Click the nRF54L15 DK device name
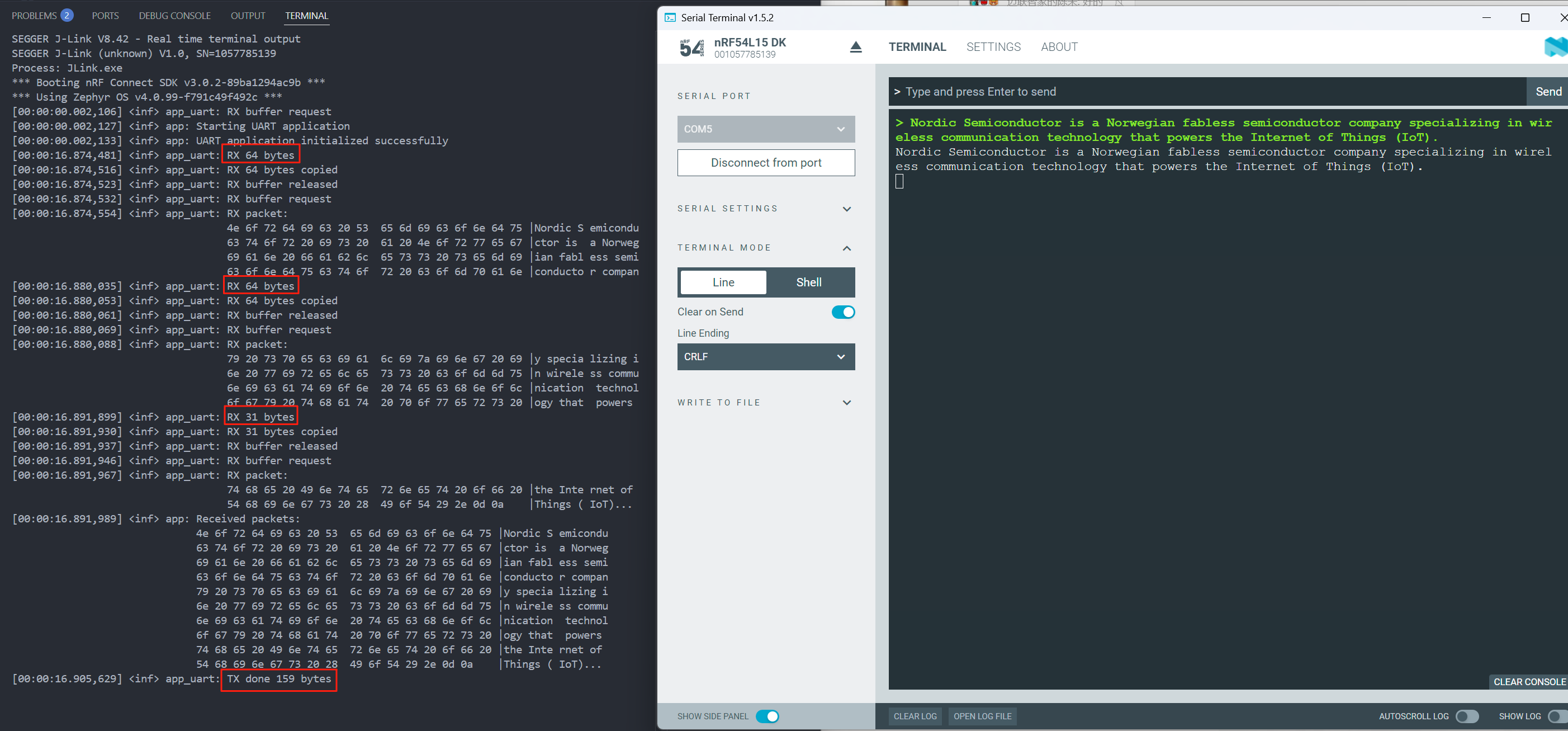 click(x=750, y=43)
